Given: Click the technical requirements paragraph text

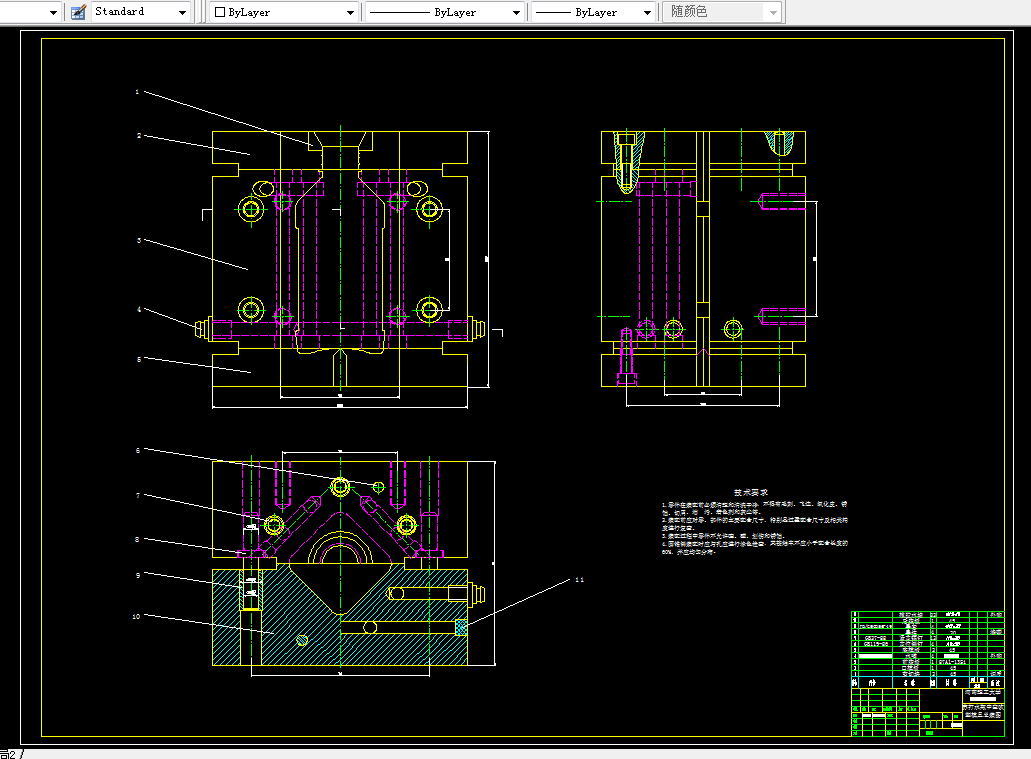Looking at the screenshot, I should [x=755, y=528].
